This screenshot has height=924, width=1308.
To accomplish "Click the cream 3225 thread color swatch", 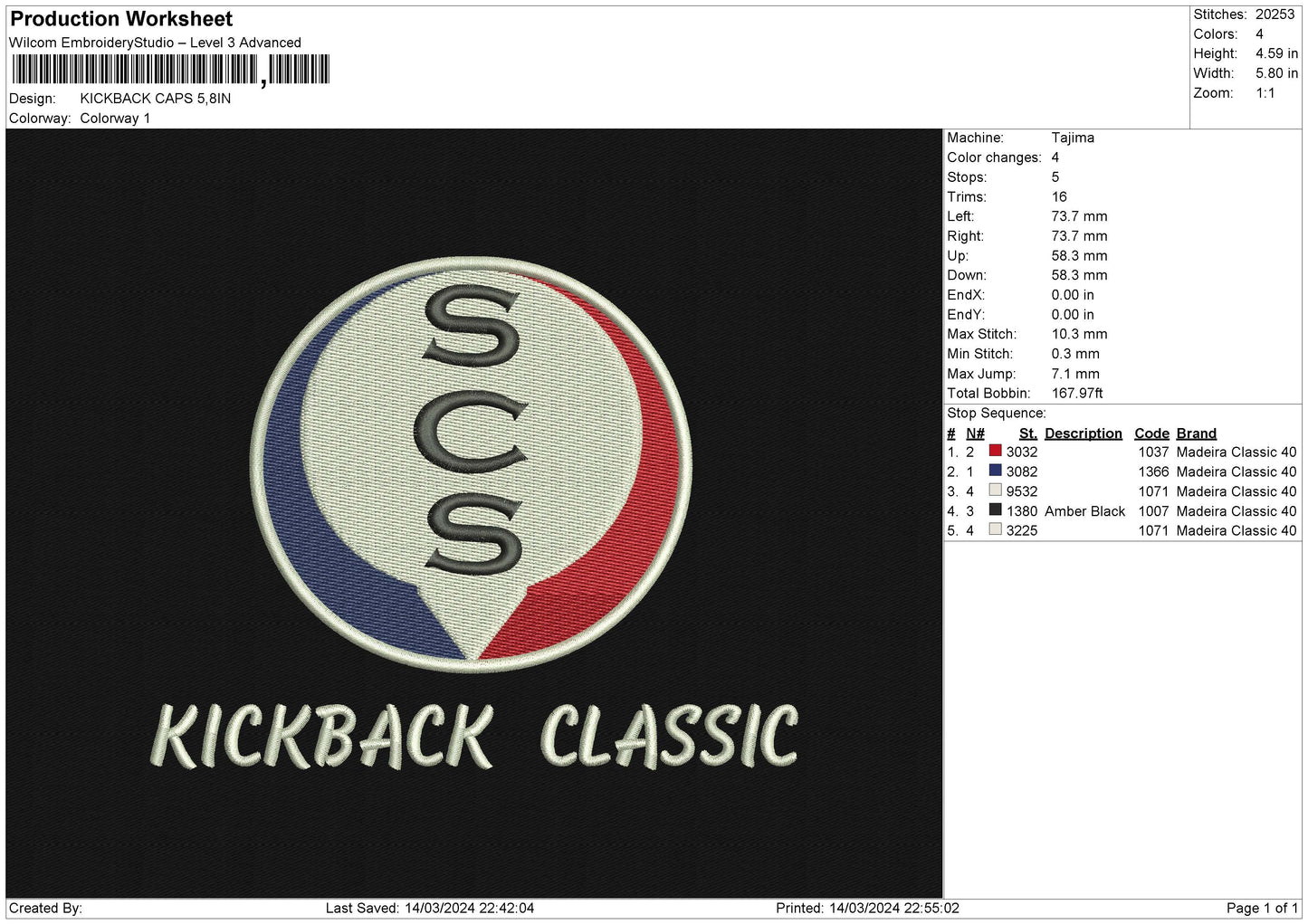I will point(996,530).
